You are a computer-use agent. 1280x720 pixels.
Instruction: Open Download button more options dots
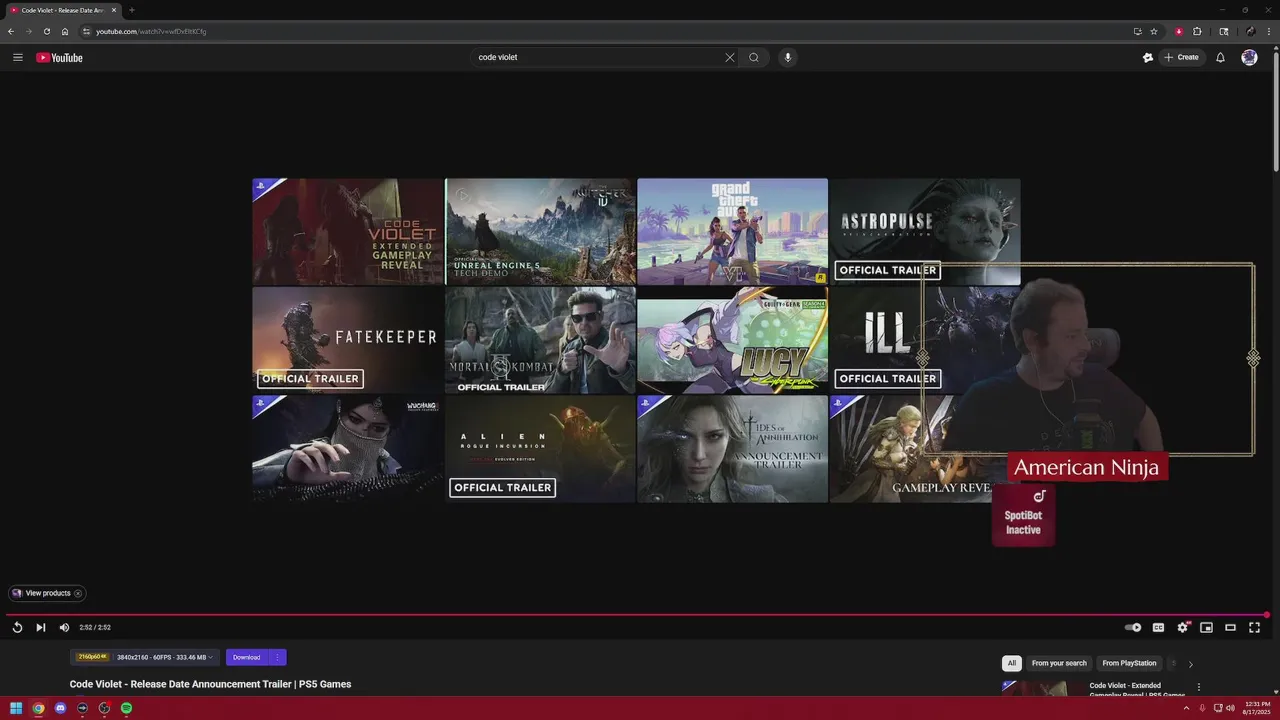(277, 657)
